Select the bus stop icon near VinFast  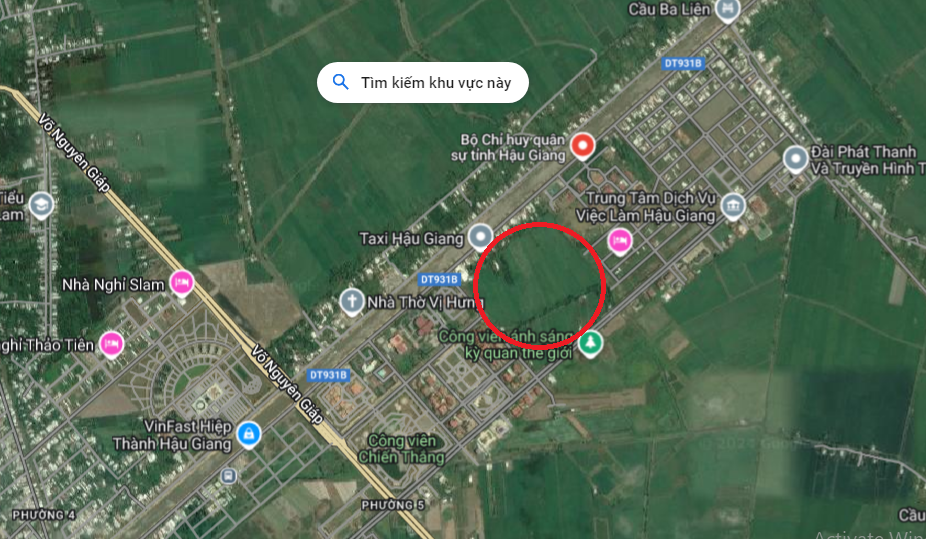coord(229,475)
